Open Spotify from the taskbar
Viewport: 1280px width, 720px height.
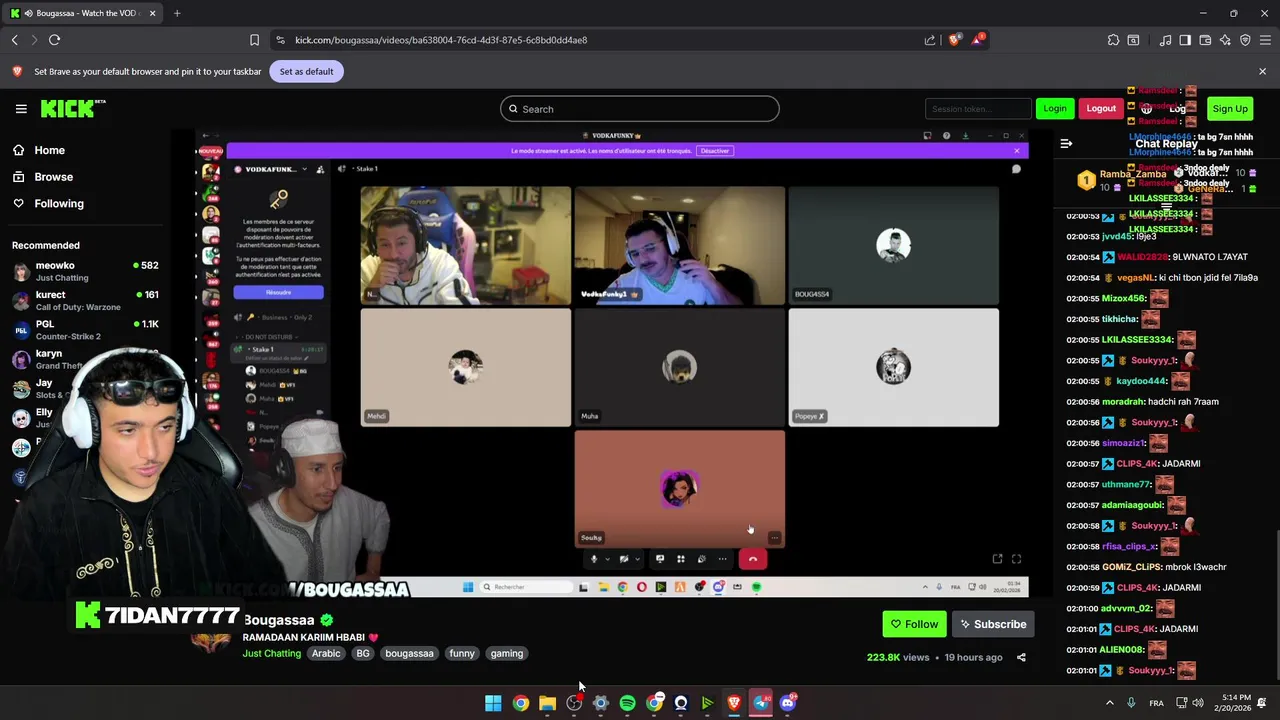tap(627, 703)
